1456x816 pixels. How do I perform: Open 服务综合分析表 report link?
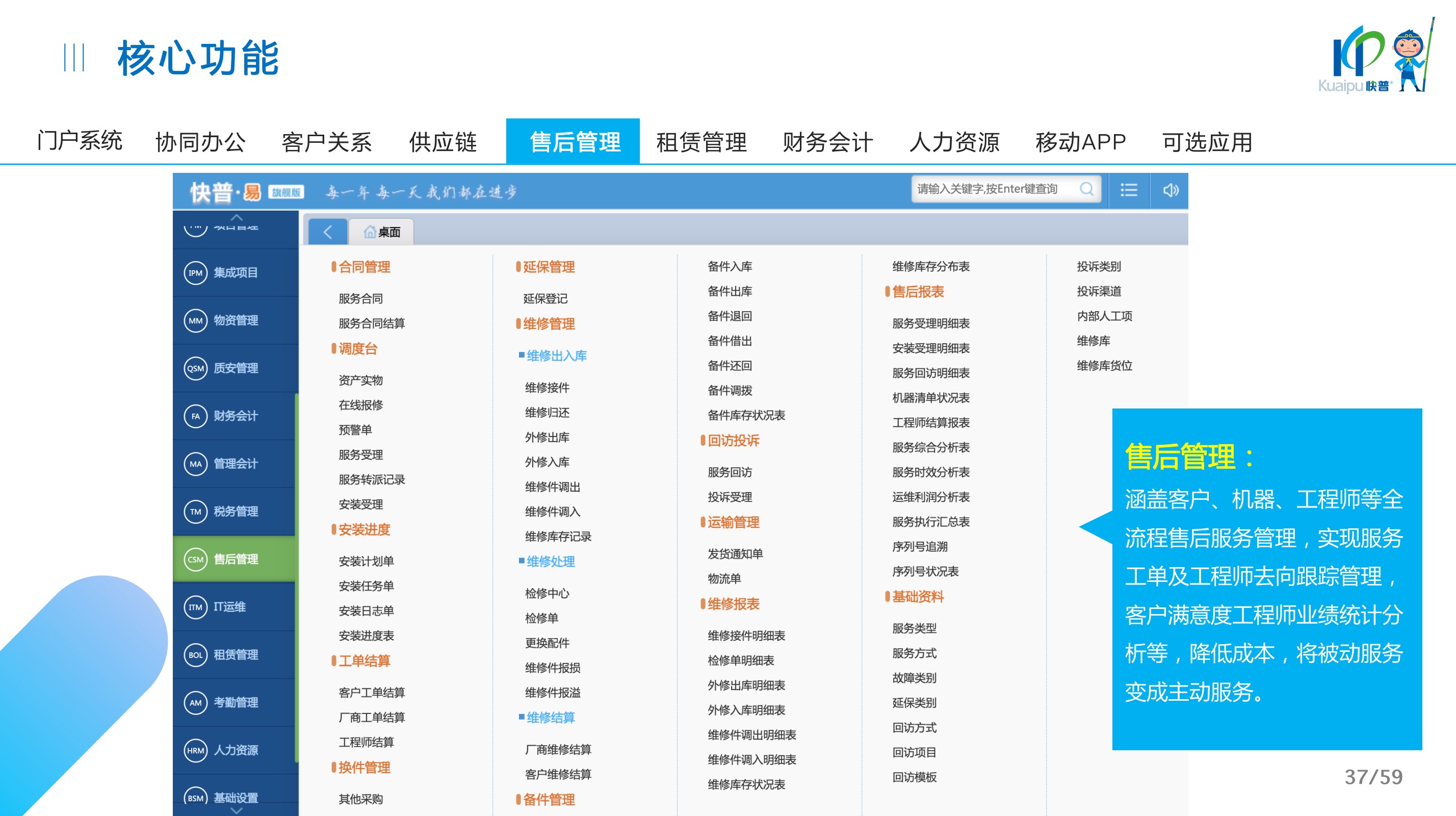pyautogui.click(x=930, y=447)
